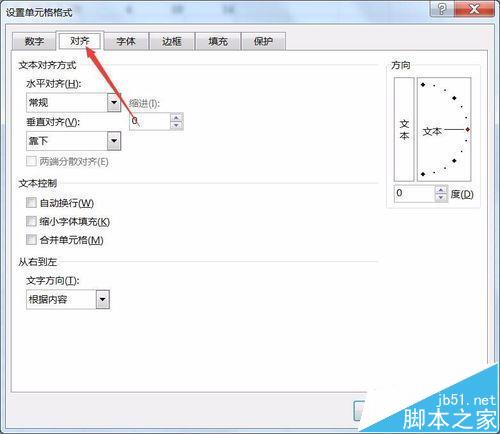Check the 合并单元格 merge cells checkbox
The image size is (500, 434).
[31, 239]
